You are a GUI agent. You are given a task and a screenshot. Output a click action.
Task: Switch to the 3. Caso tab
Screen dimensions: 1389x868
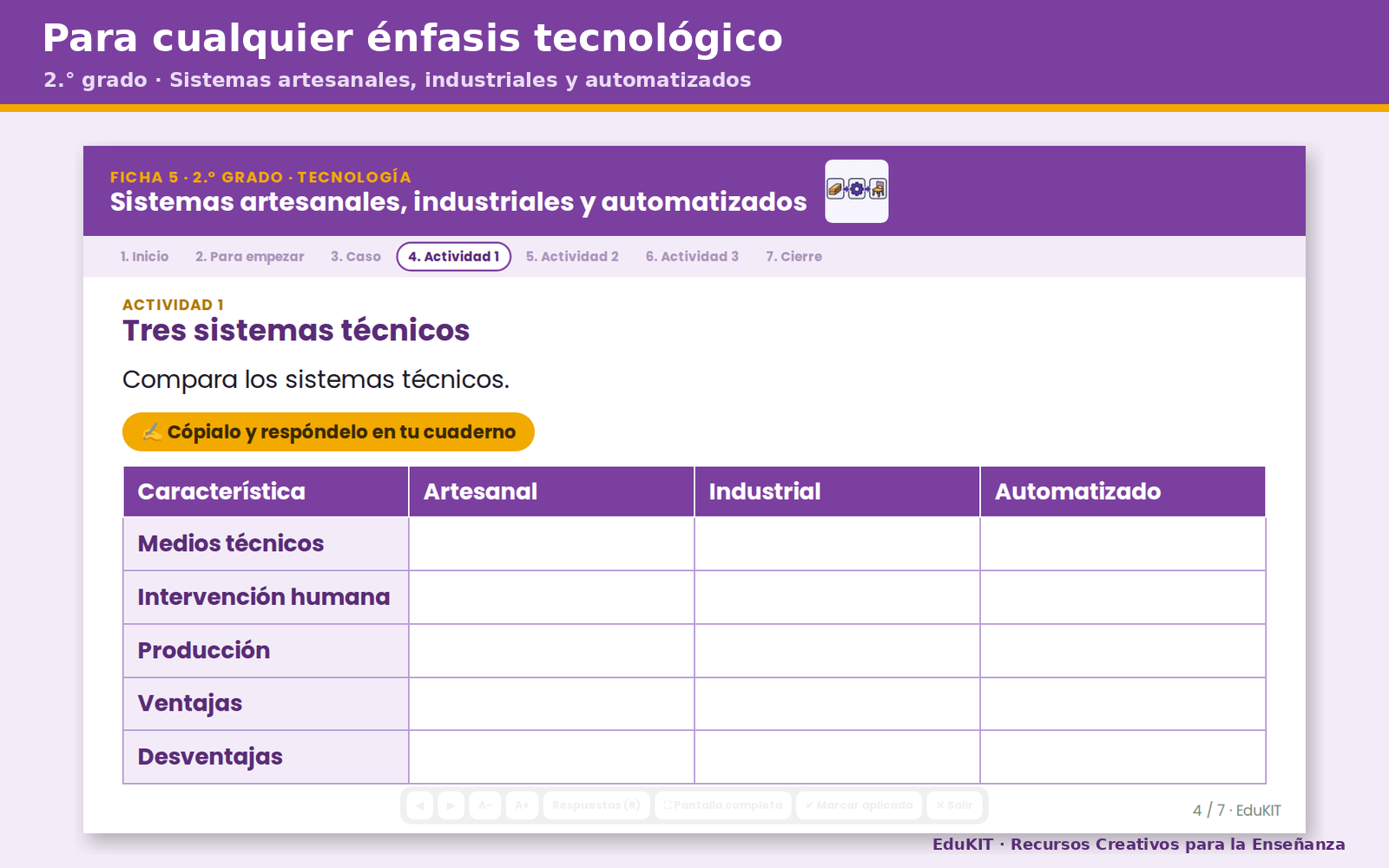coord(356,257)
